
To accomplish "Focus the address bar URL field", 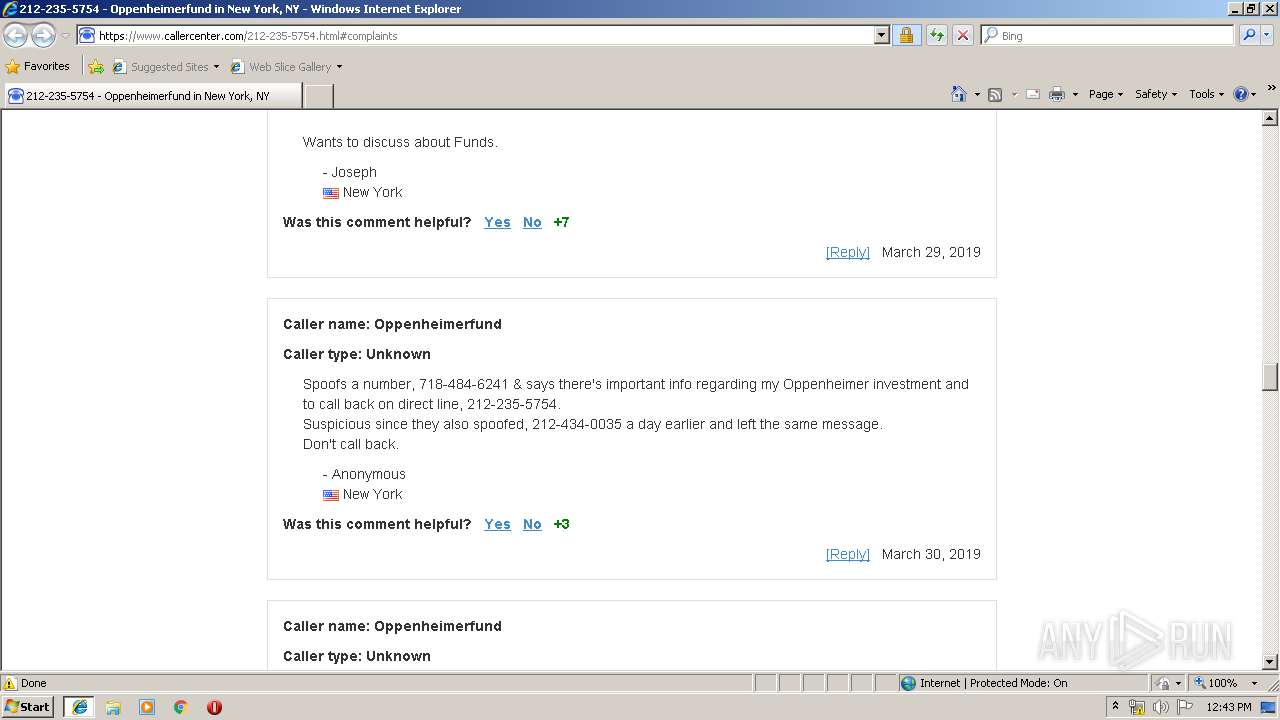I will coord(475,35).
